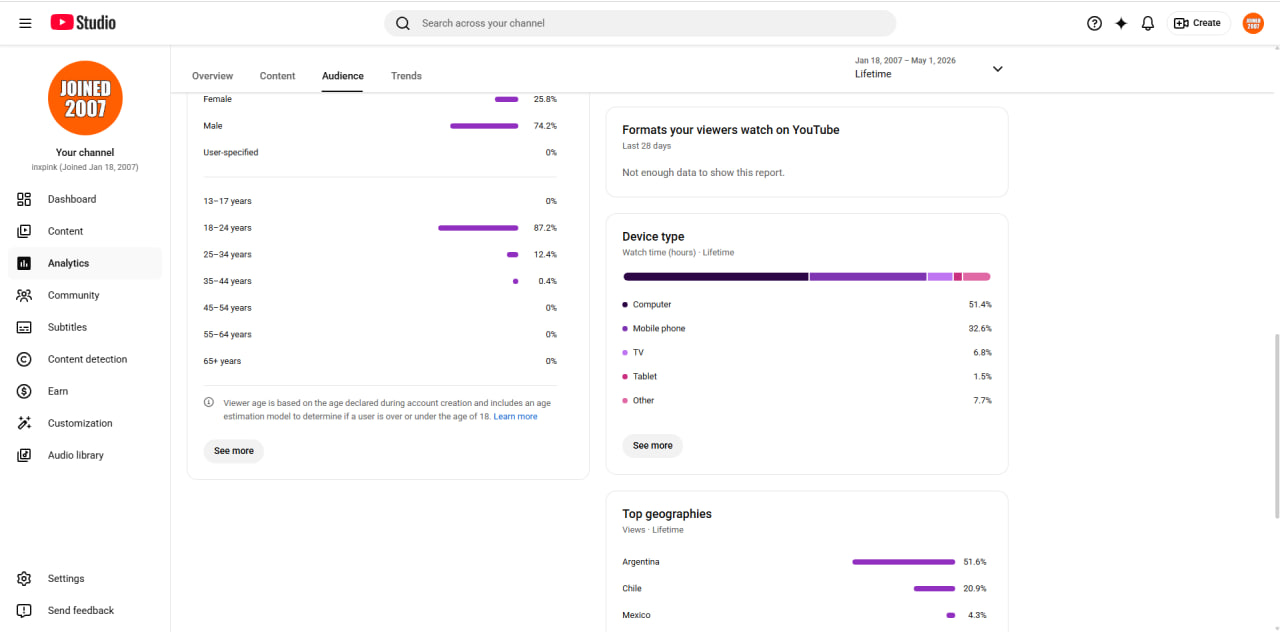
Task: Click the Your channel label
Action: 85,153
